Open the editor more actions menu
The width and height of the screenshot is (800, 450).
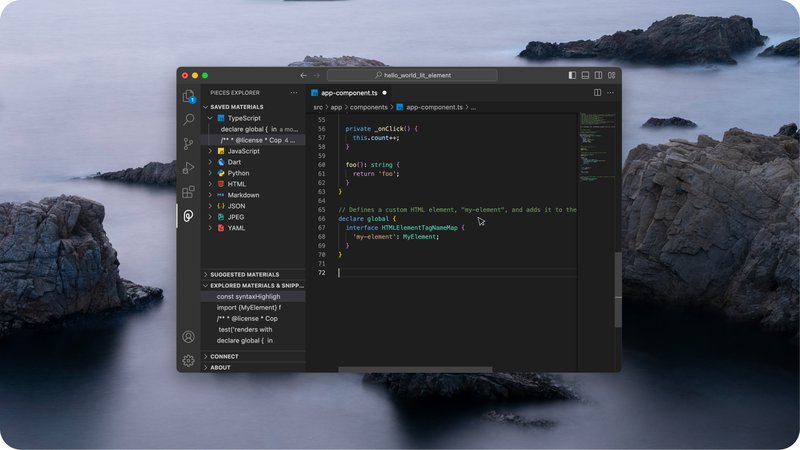coord(611,93)
